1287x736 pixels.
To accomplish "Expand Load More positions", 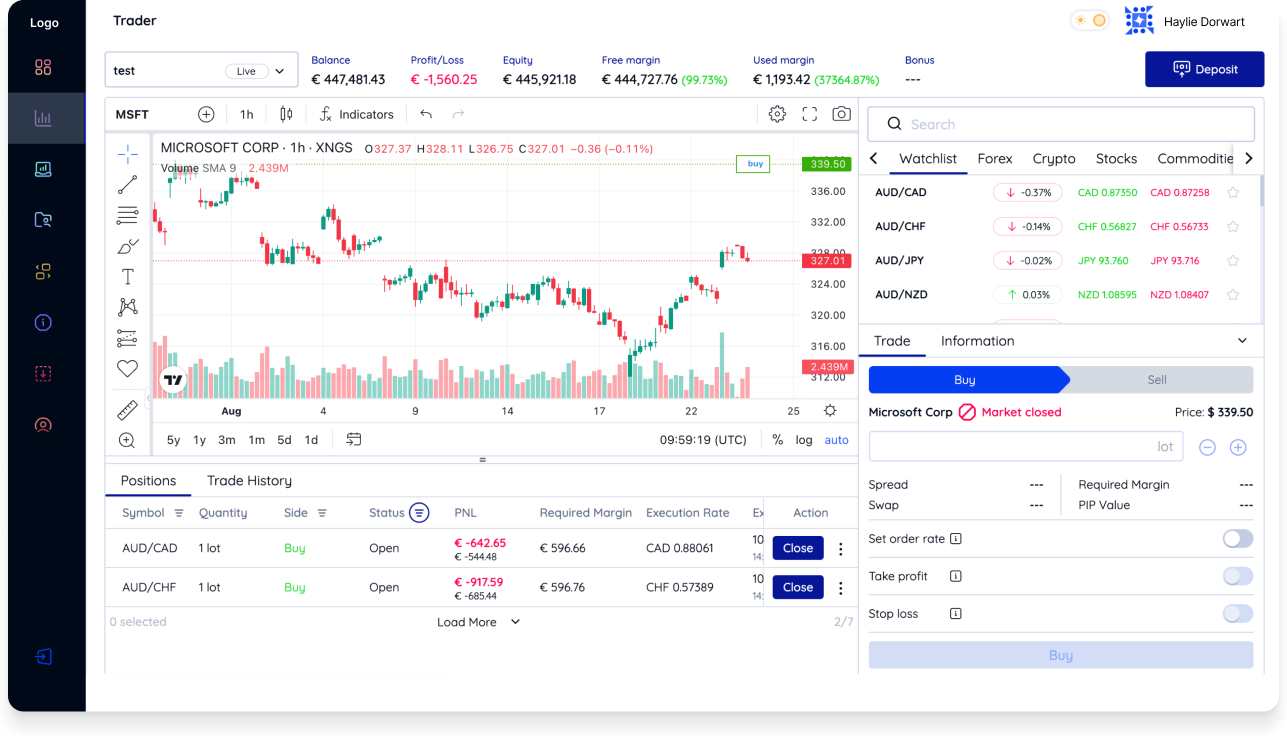I will pos(478,622).
